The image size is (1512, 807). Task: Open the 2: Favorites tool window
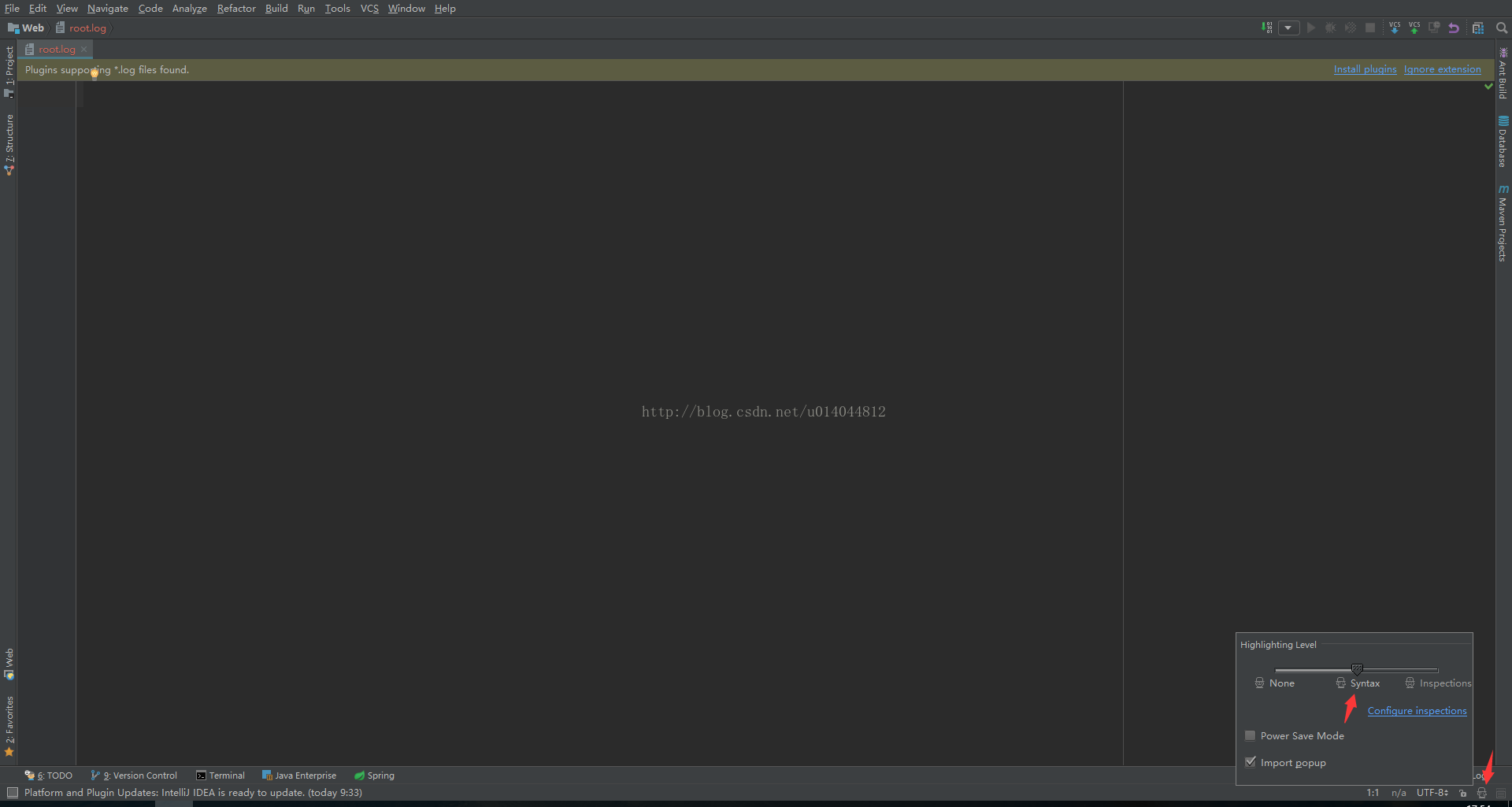9,726
